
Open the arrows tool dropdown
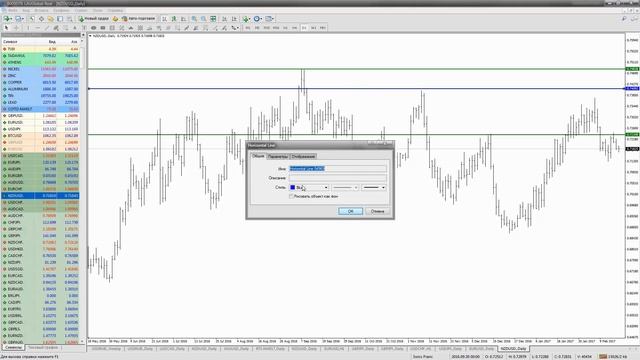pyautogui.click(x=235, y=28)
